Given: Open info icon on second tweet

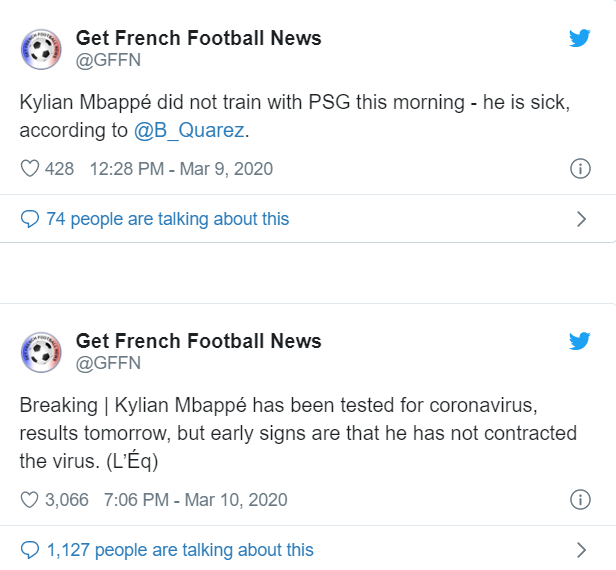Looking at the screenshot, I should pyautogui.click(x=579, y=499).
